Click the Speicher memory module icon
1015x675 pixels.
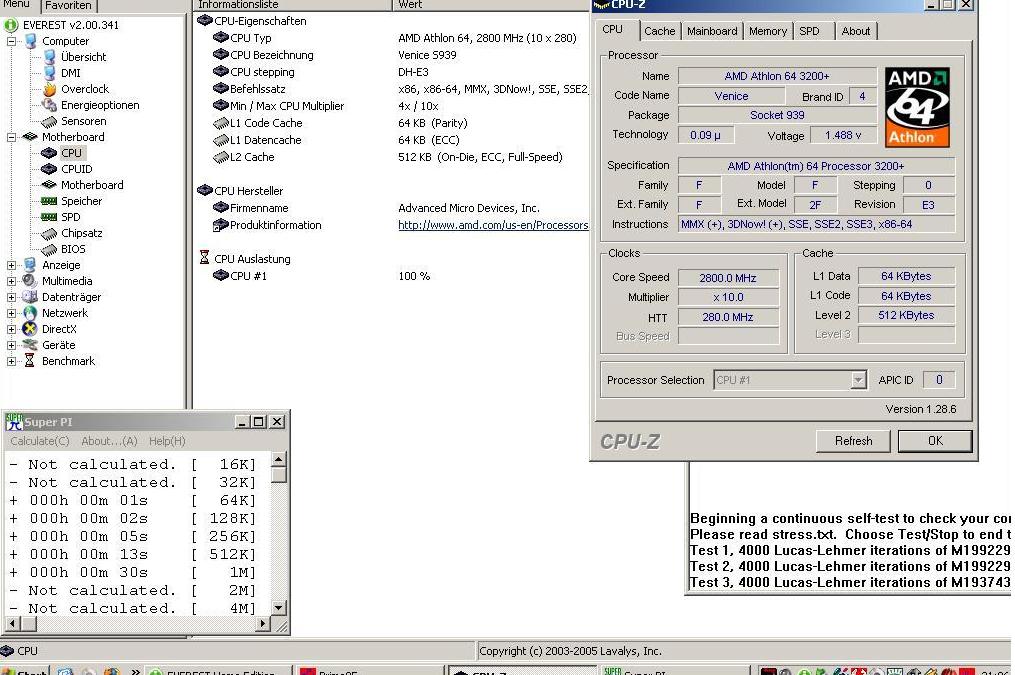pyautogui.click(x=49, y=201)
